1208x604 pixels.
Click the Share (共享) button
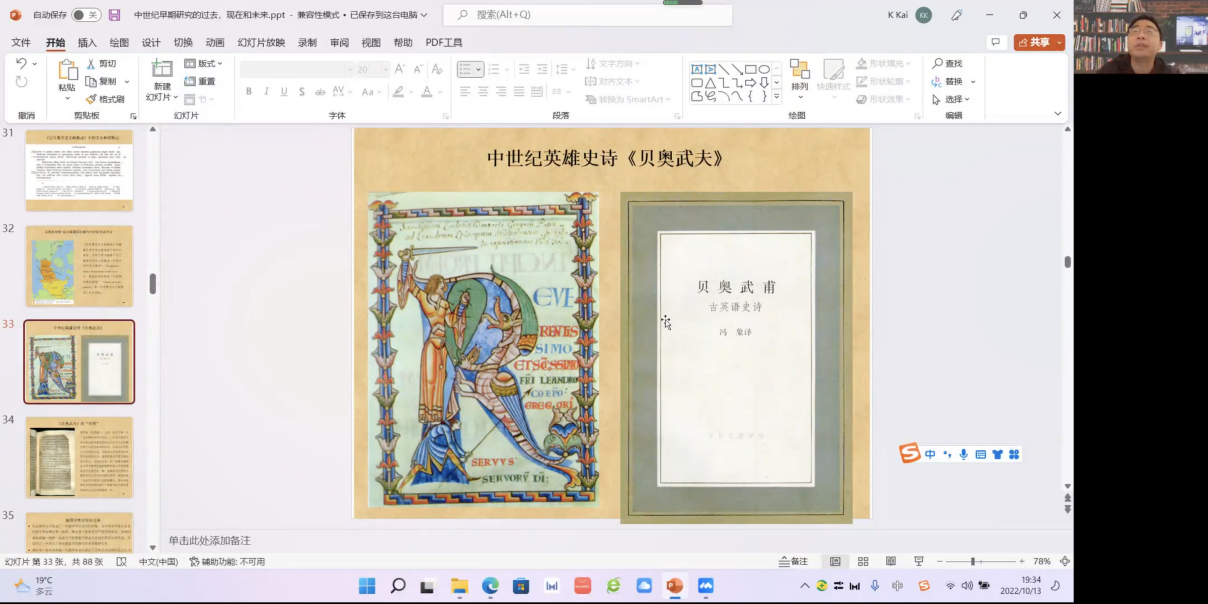pyautogui.click(x=1039, y=42)
